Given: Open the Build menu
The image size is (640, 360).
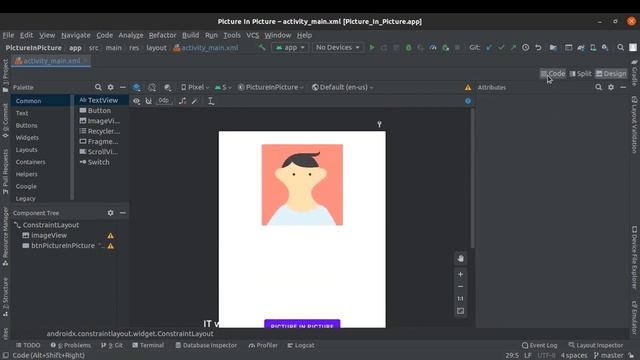Looking at the screenshot, I should click(x=190, y=35).
